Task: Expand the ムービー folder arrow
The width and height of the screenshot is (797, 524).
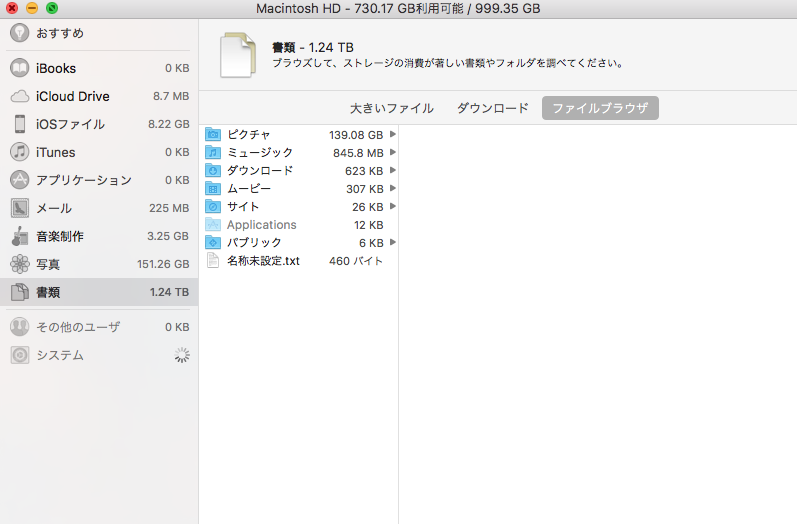Action: pos(392,189)
